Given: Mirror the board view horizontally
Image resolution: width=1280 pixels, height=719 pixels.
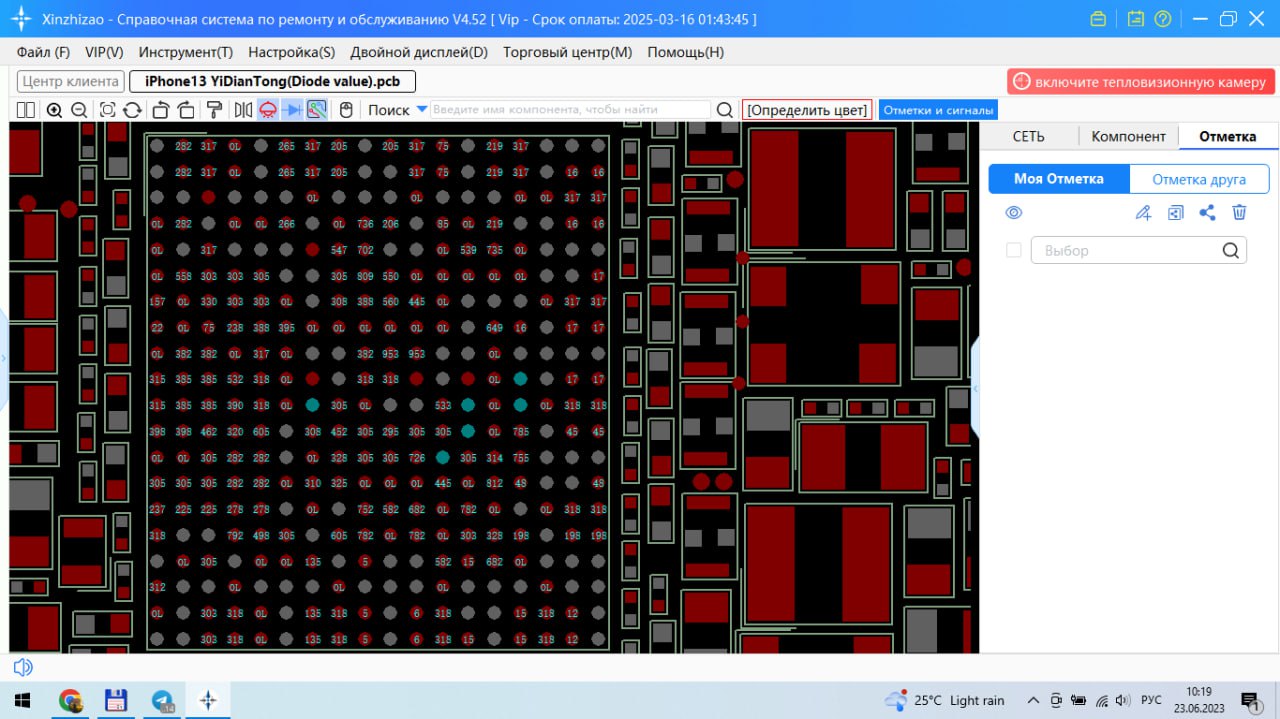Looking at the screenshot, I should 243,110.
